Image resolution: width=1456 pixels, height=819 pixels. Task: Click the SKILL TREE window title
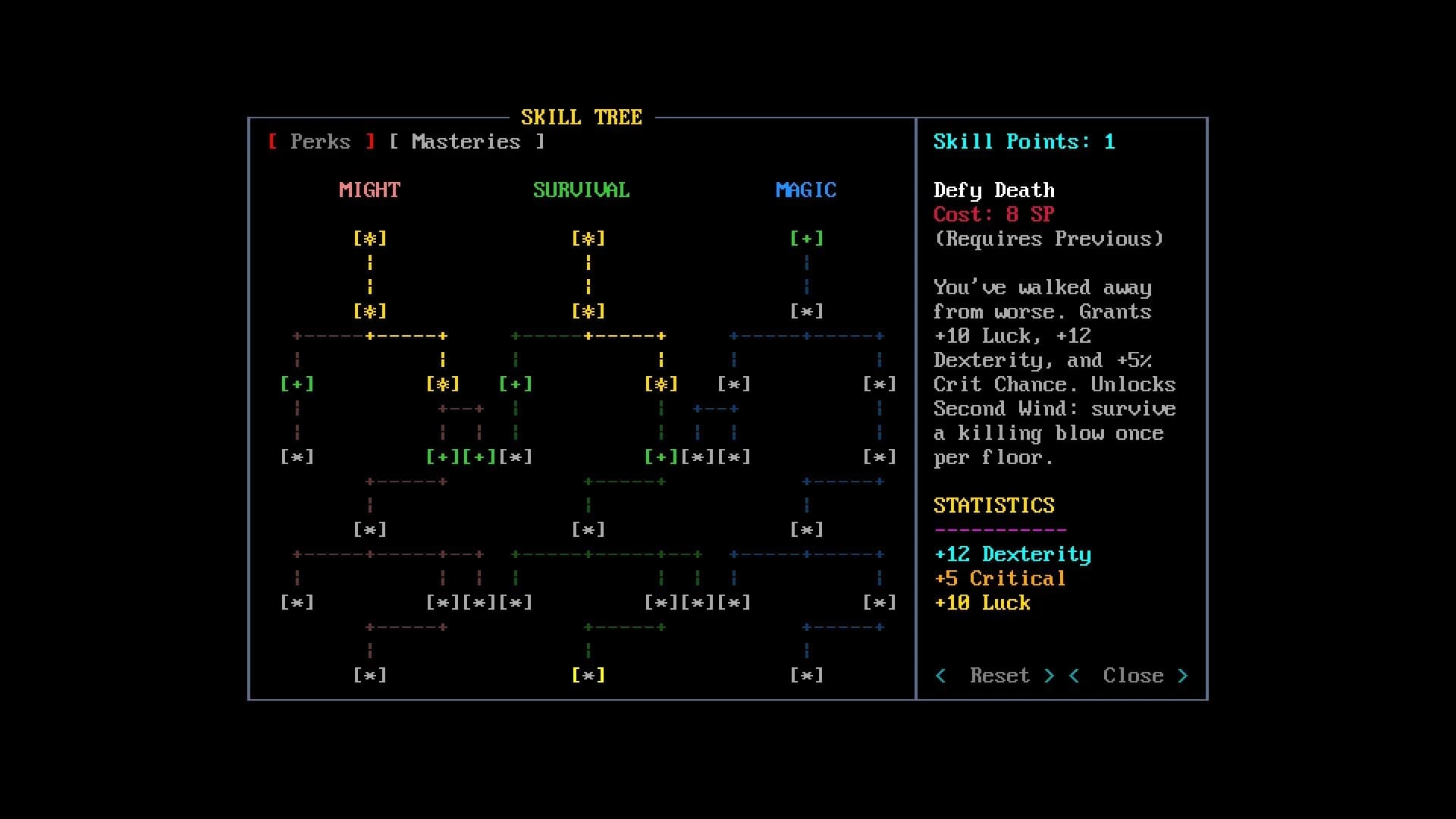tap(582, 118)
